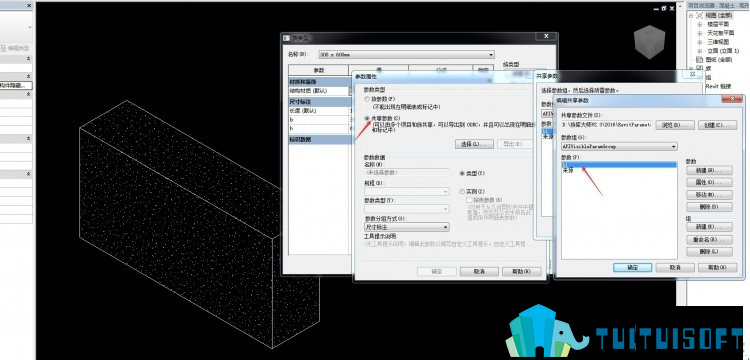Click the 尺寸标注 group header in family types
Viewport: 750px width, 360px height.
point(319,102)
